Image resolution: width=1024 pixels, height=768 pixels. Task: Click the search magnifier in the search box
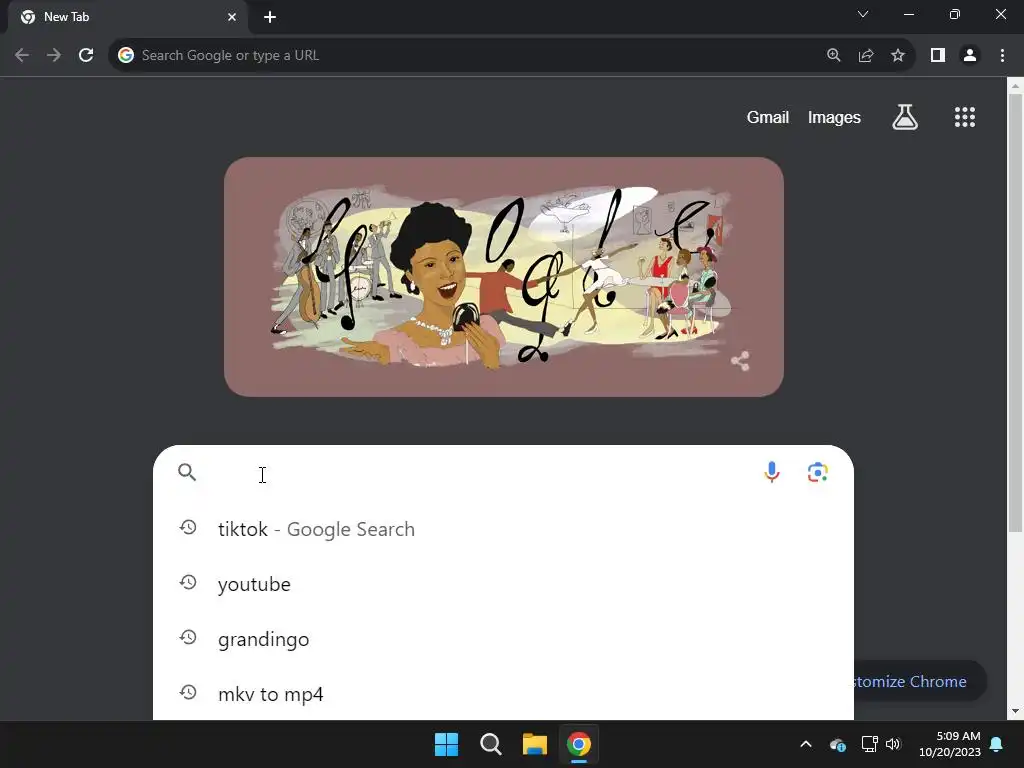pos(187,472)
